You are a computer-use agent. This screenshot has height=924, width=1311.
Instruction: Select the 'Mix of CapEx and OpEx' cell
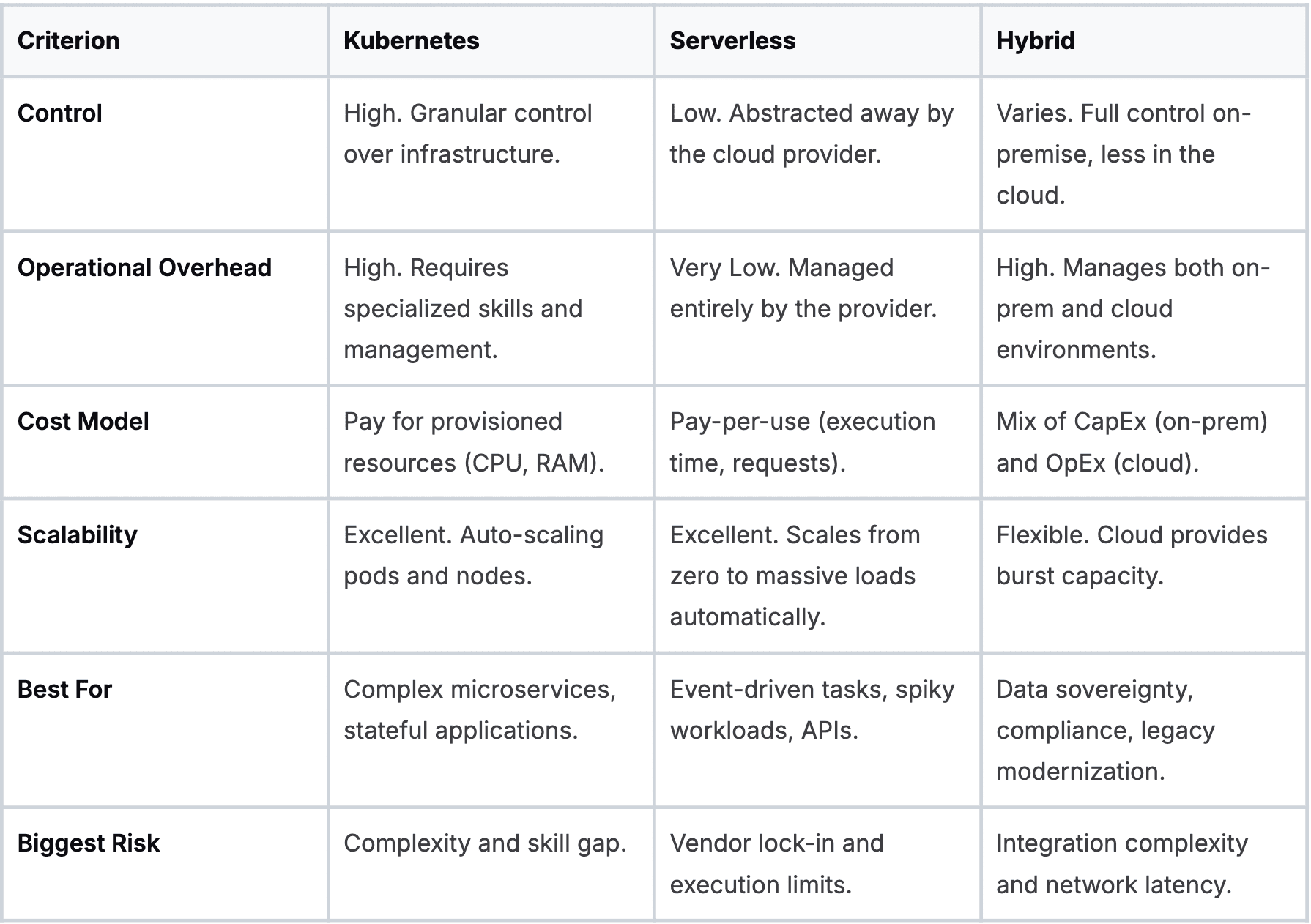pyautogui.click(x=1132, y=442)
